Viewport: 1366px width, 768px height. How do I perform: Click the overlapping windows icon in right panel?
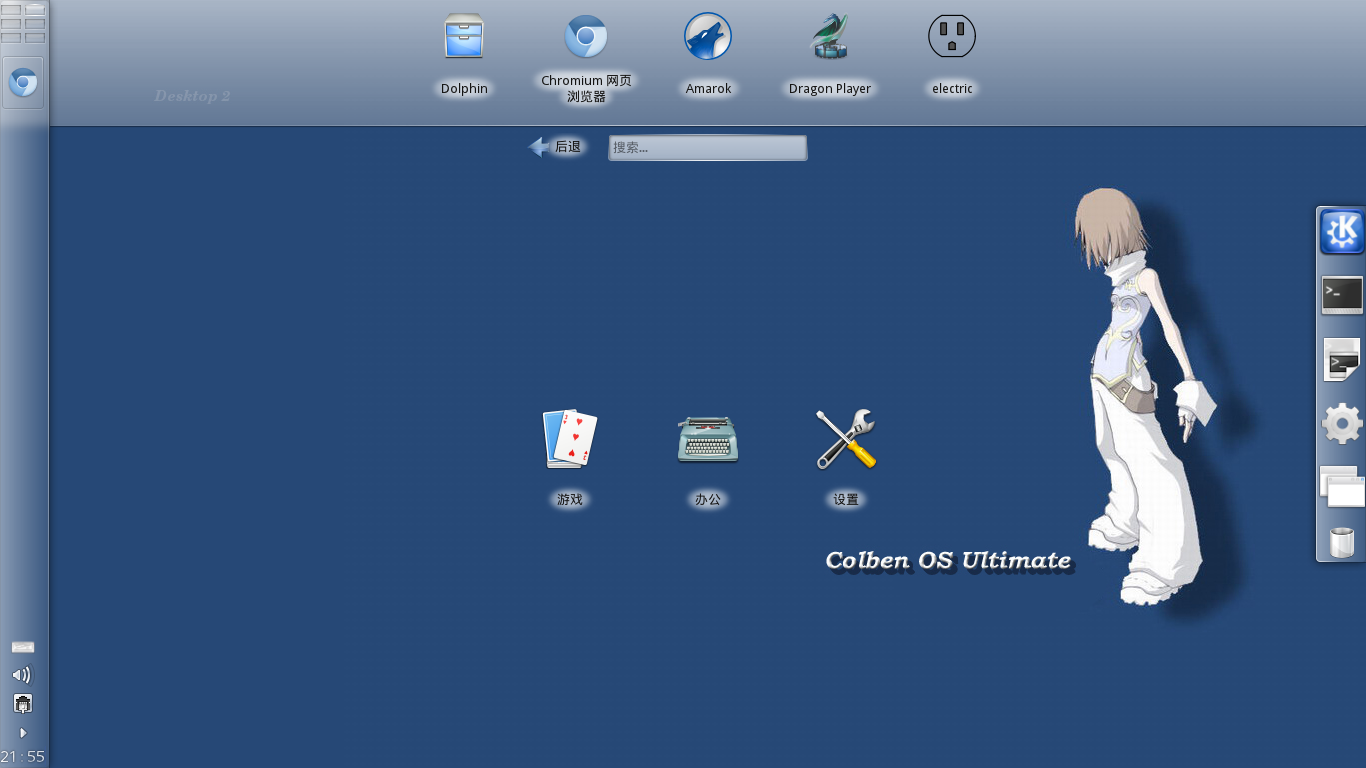click(1342, 487)
